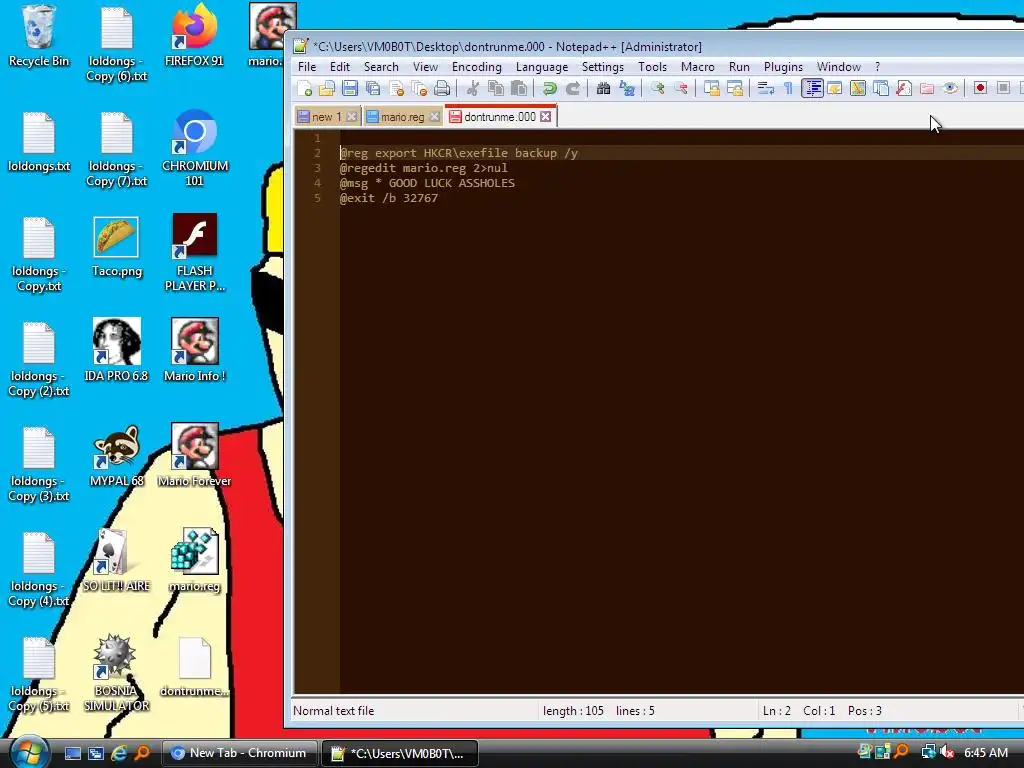Click the muted volume tray icon
The height and width of the screenshot is (768, 1024).
click(x=947, y=752)
